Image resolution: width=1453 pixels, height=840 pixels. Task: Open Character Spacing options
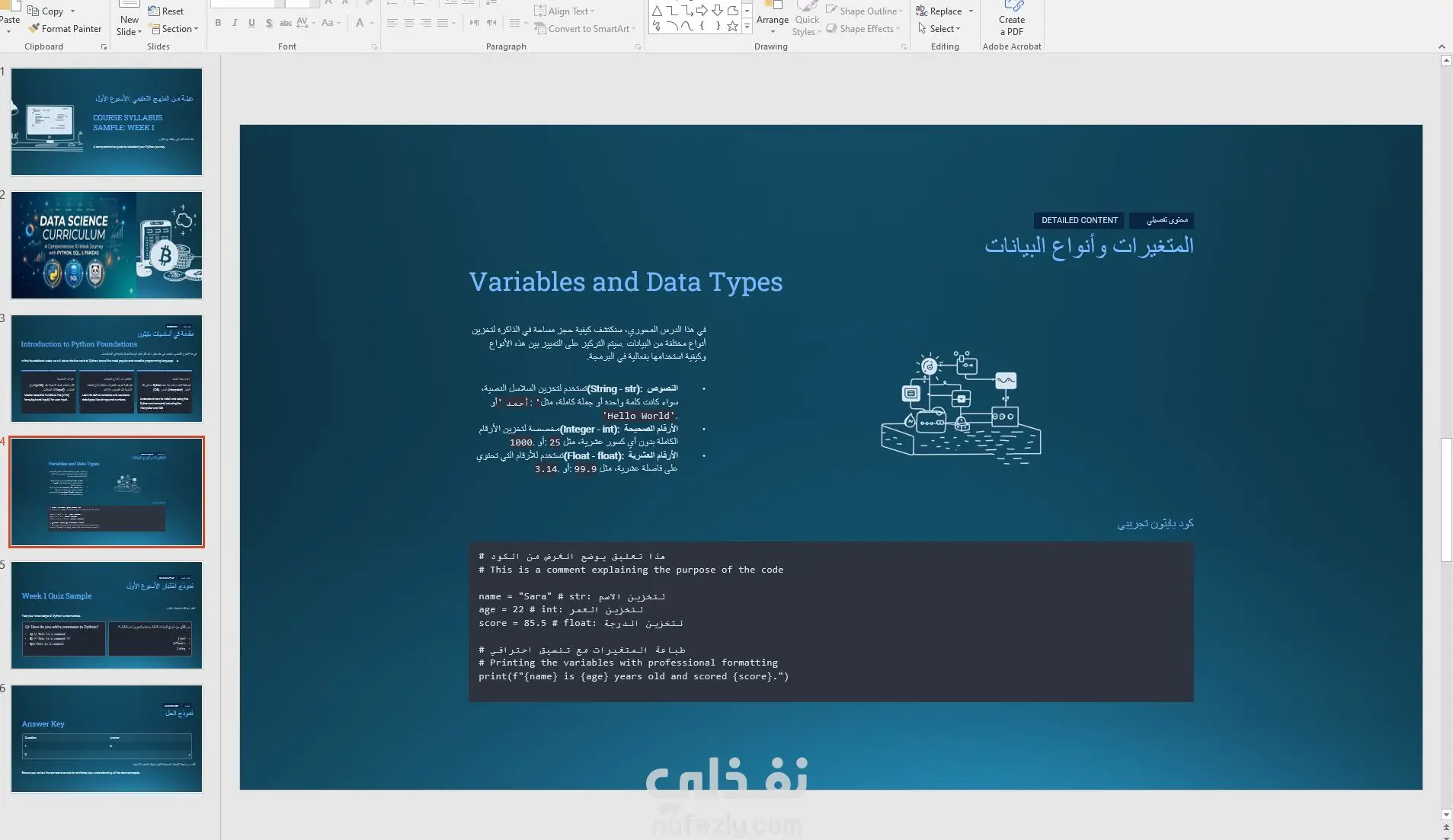(x=305, y=23)
